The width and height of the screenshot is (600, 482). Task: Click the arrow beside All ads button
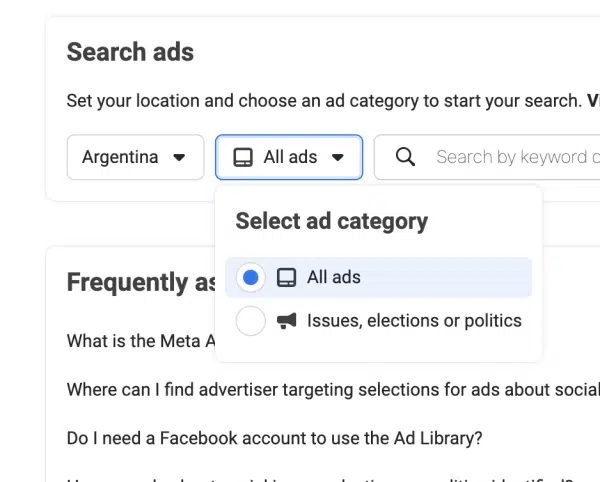(x=338, y=157)
